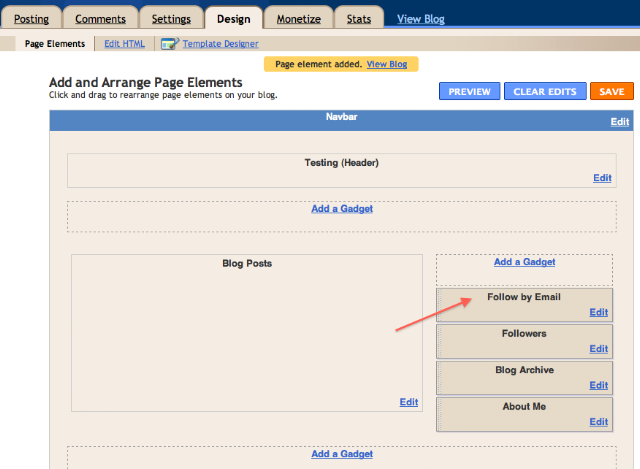Edit the Navbar element

click(620, 122)
